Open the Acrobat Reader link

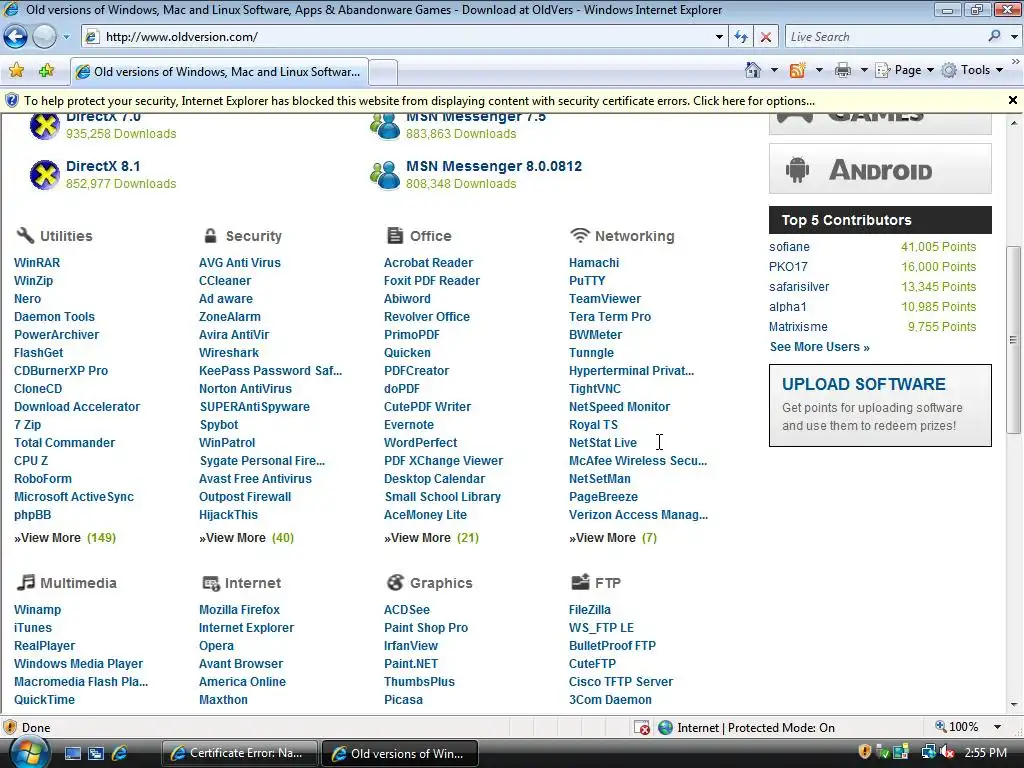pyautogui.click(x=428, y=263)
